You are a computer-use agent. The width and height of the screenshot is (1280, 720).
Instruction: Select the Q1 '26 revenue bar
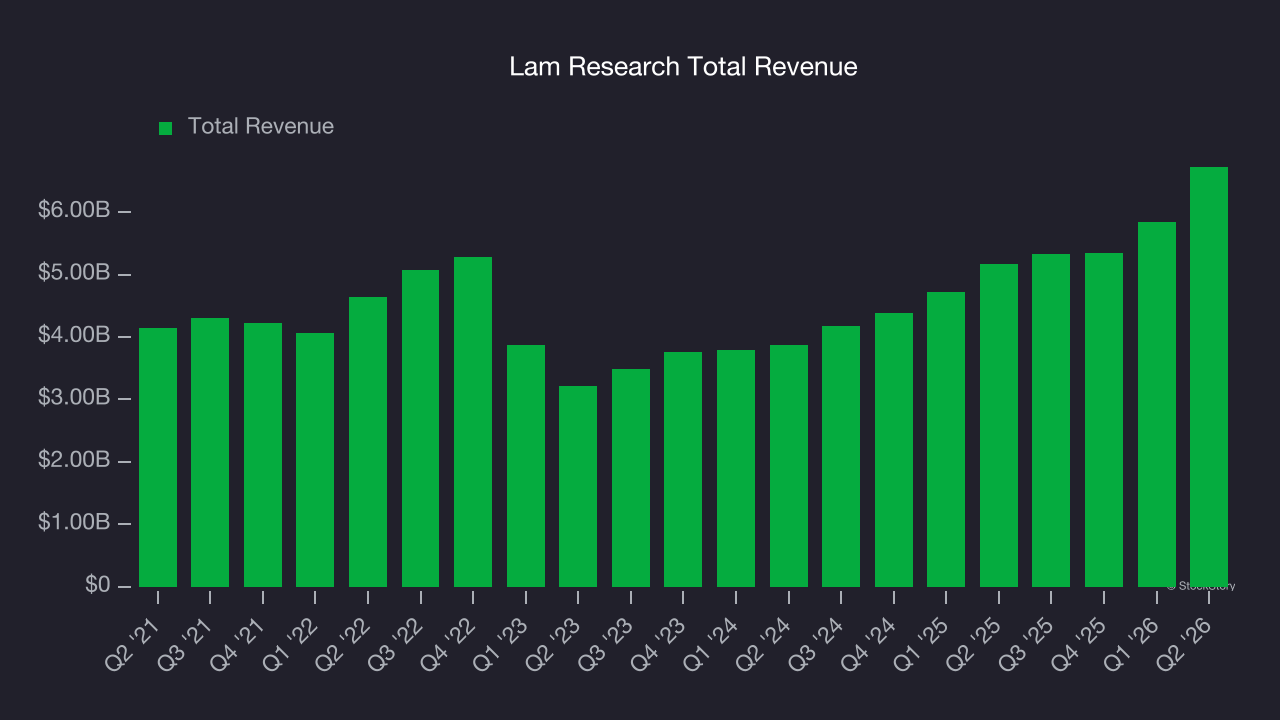(x=1157, y=404)
